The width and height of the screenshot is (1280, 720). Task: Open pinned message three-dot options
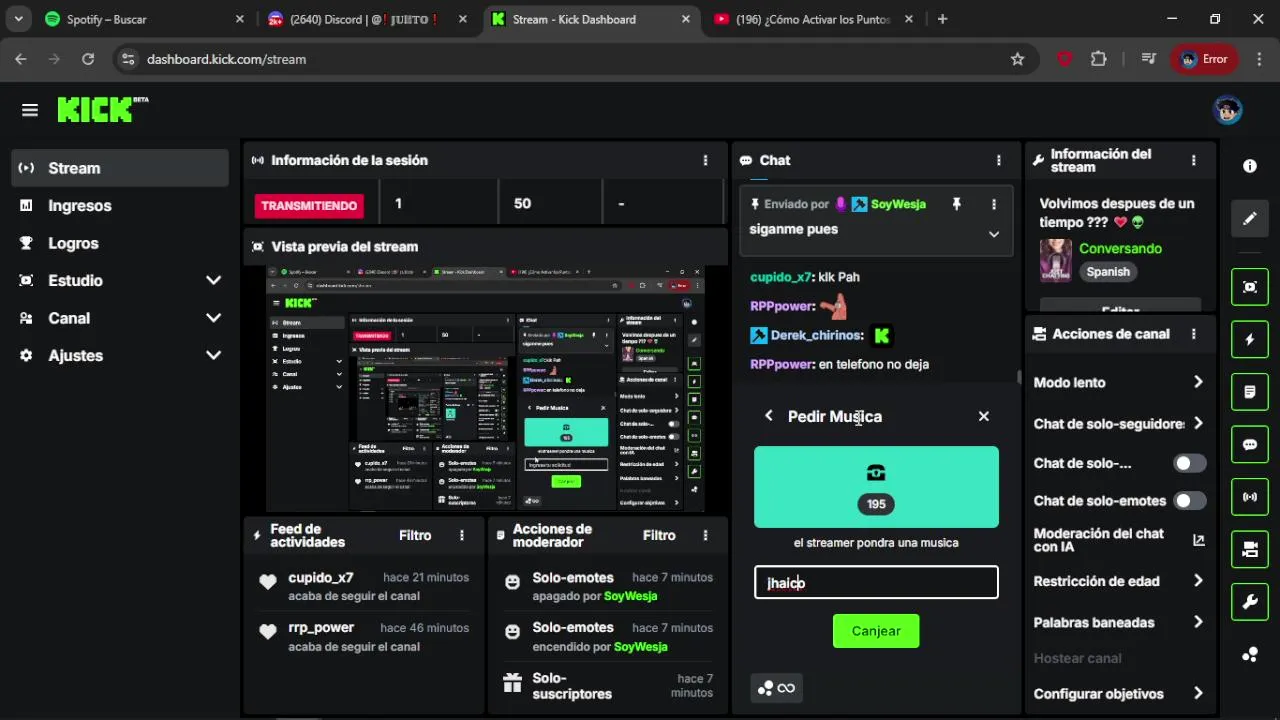click(x=993, y=204)
